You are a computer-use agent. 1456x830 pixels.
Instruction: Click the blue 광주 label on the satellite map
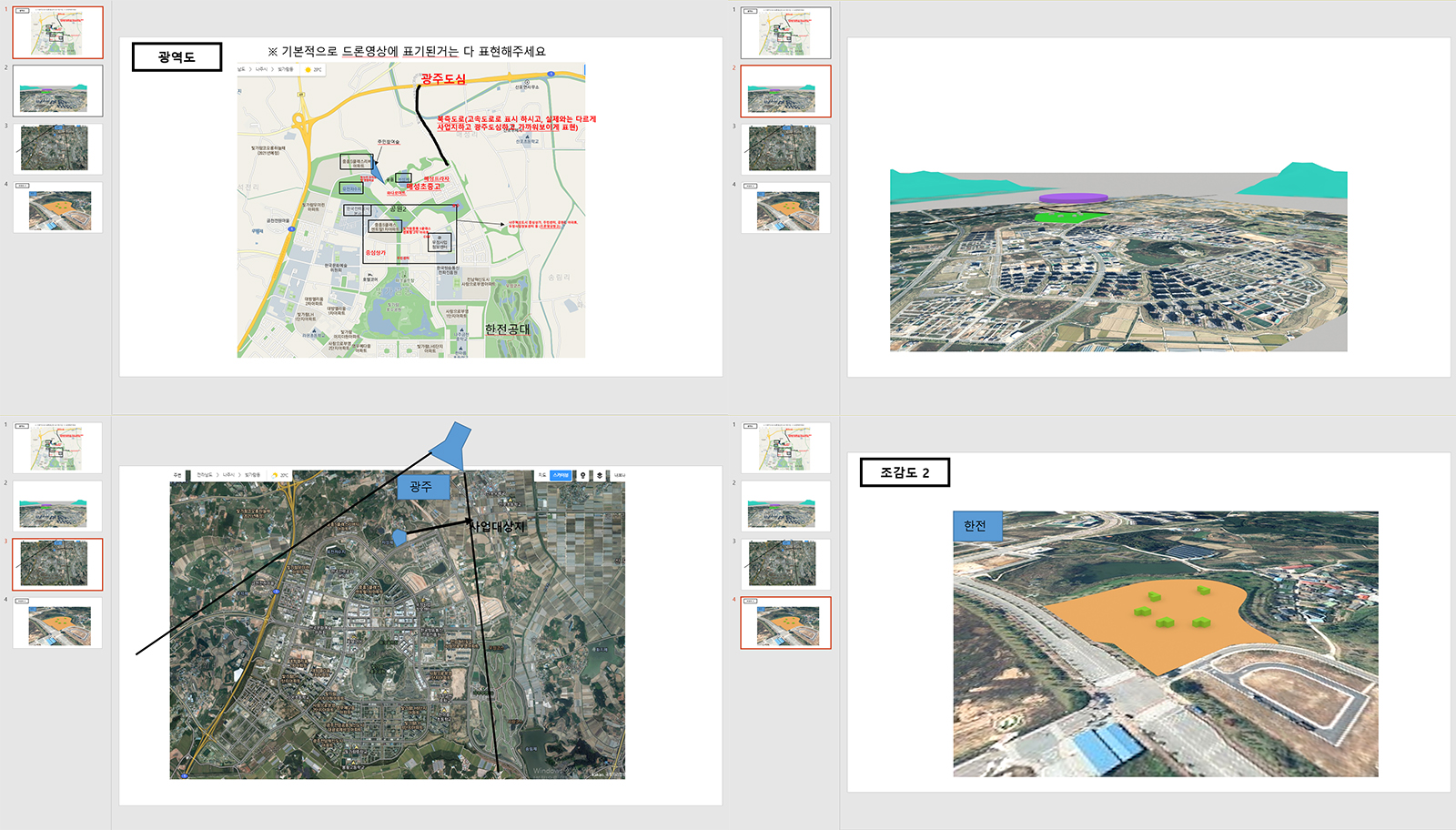point(423,487)
